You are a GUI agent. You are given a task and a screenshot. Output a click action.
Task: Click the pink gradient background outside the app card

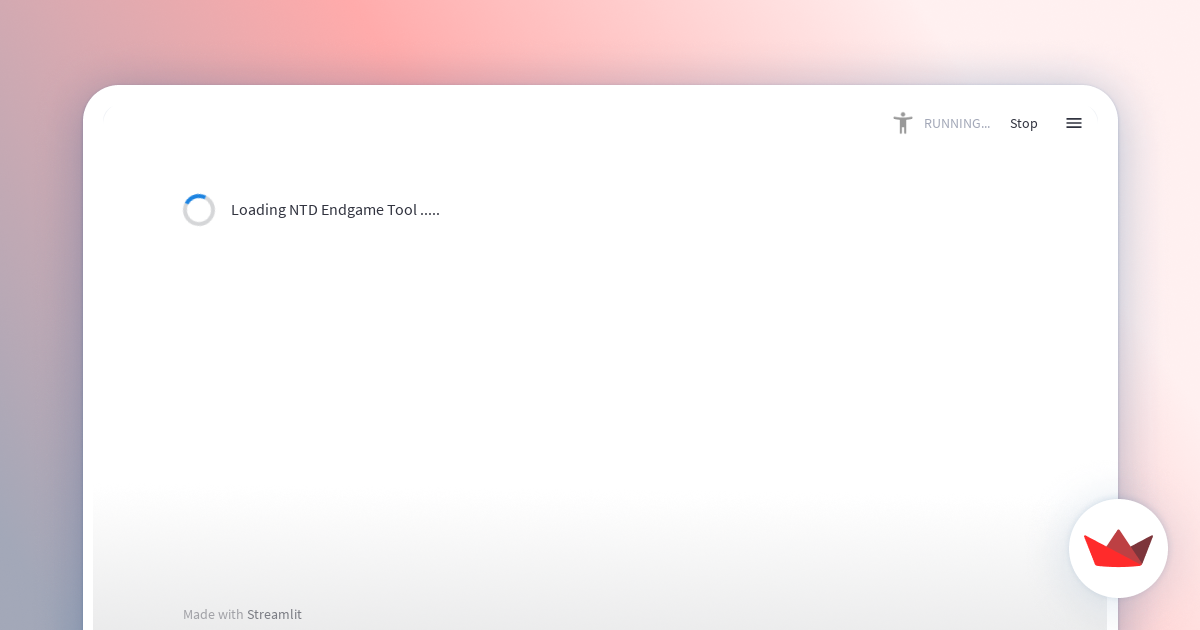[600, 40]
